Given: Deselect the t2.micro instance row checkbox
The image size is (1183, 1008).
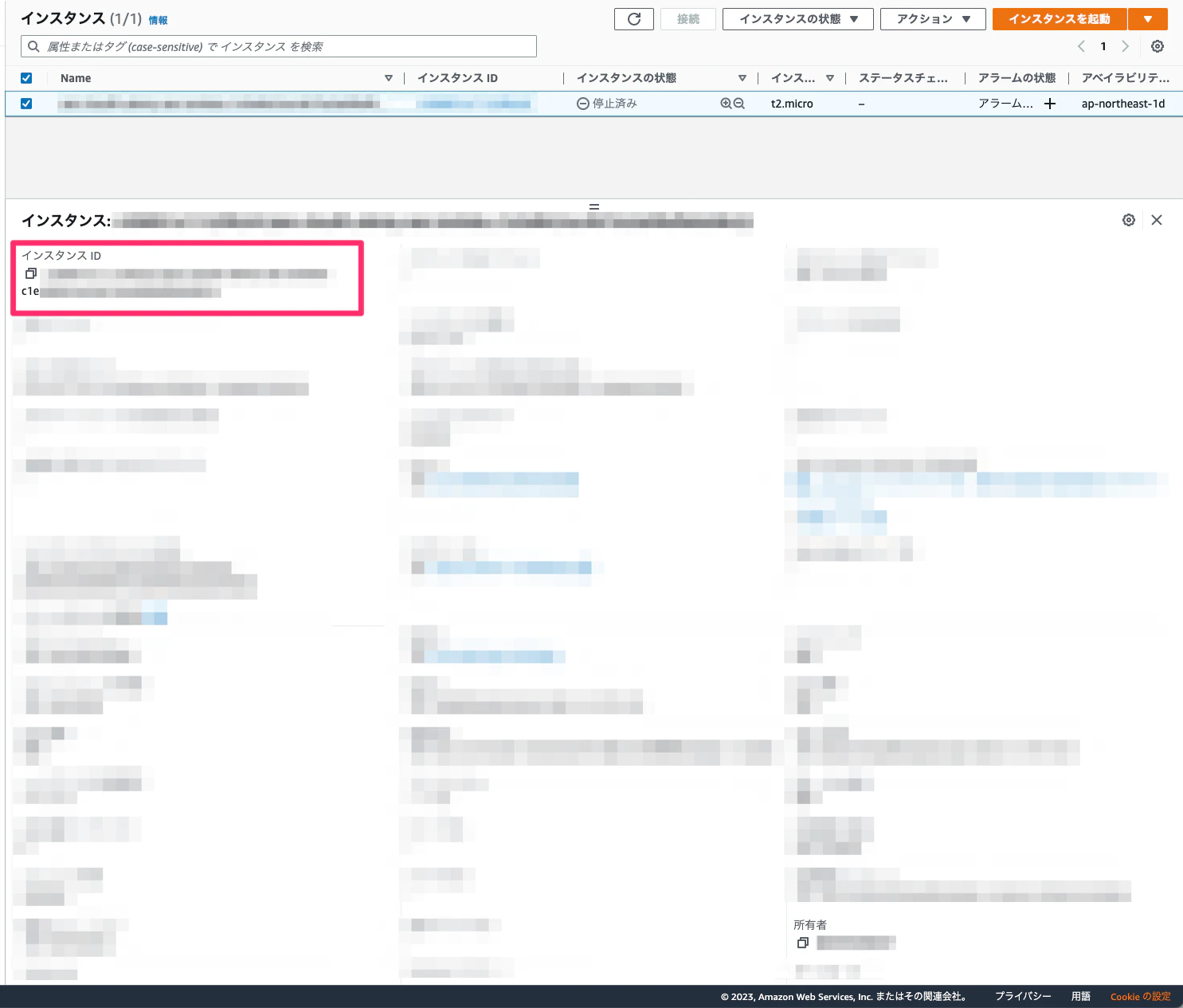Looking at the screenshot, I should (26, 103).
